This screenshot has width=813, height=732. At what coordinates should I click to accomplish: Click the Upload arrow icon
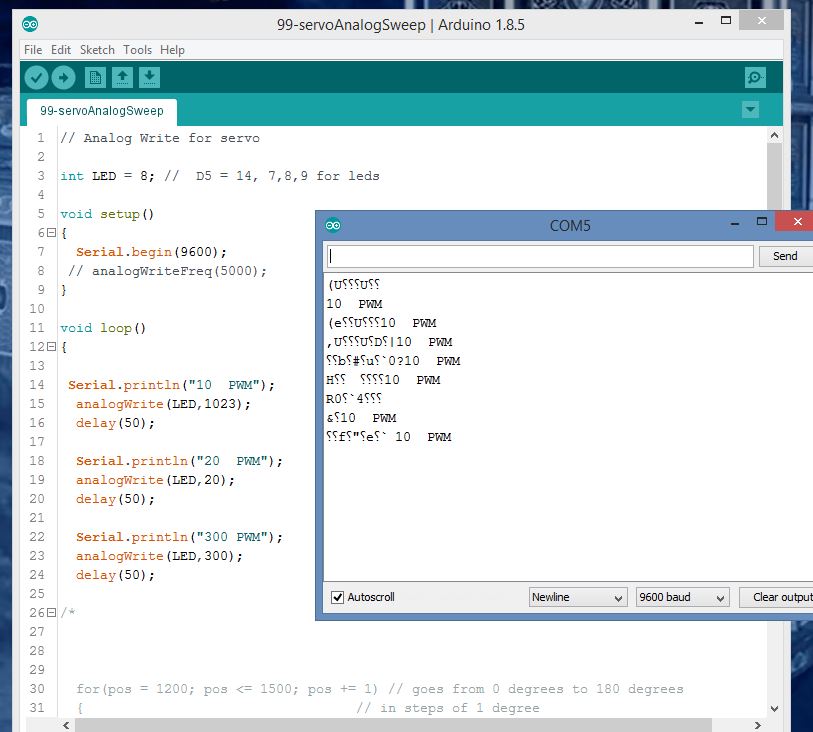click(x=64, y=76)
